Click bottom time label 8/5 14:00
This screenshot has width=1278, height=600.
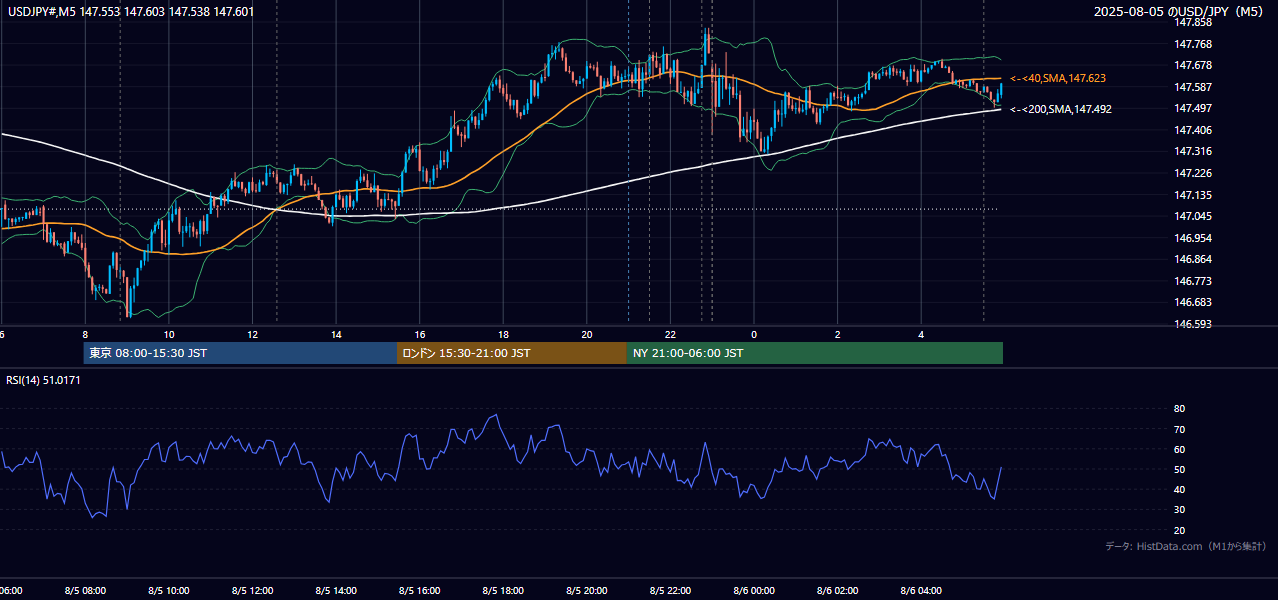(337, 590)
